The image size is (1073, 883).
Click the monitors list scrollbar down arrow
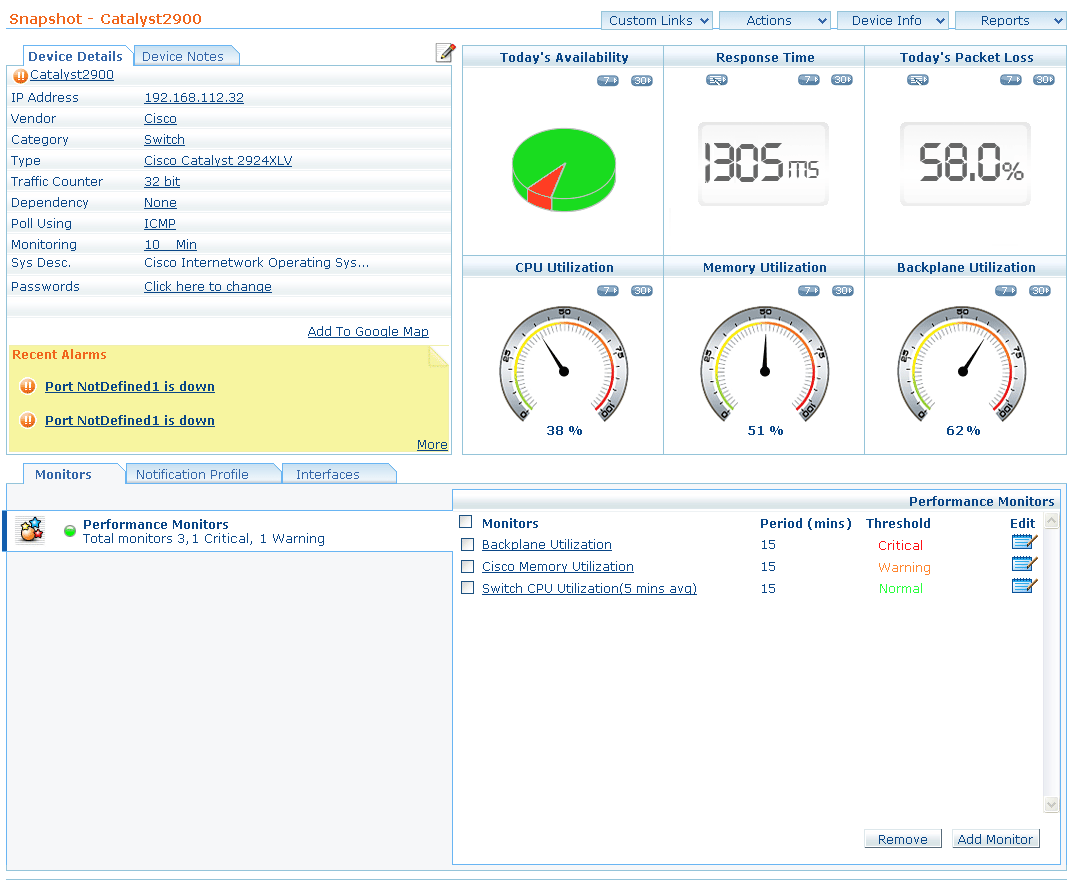[1051, 804]
